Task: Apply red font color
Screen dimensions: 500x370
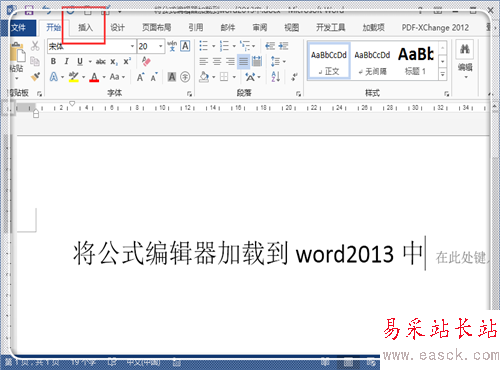Action: click(94, 77)
